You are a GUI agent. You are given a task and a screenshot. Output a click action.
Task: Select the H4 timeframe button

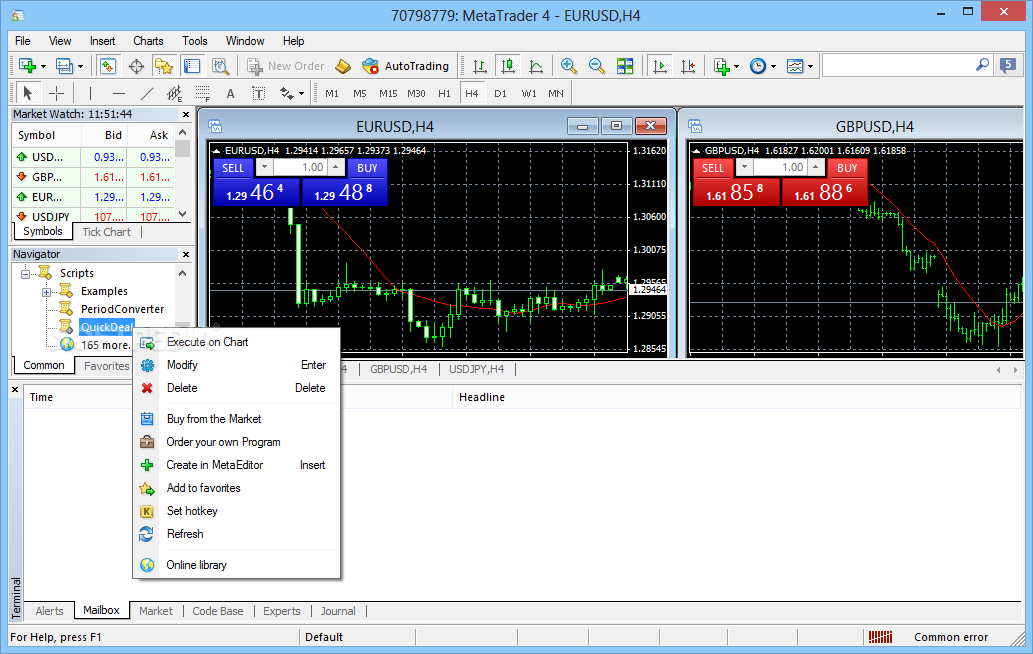tap(472, 94)
